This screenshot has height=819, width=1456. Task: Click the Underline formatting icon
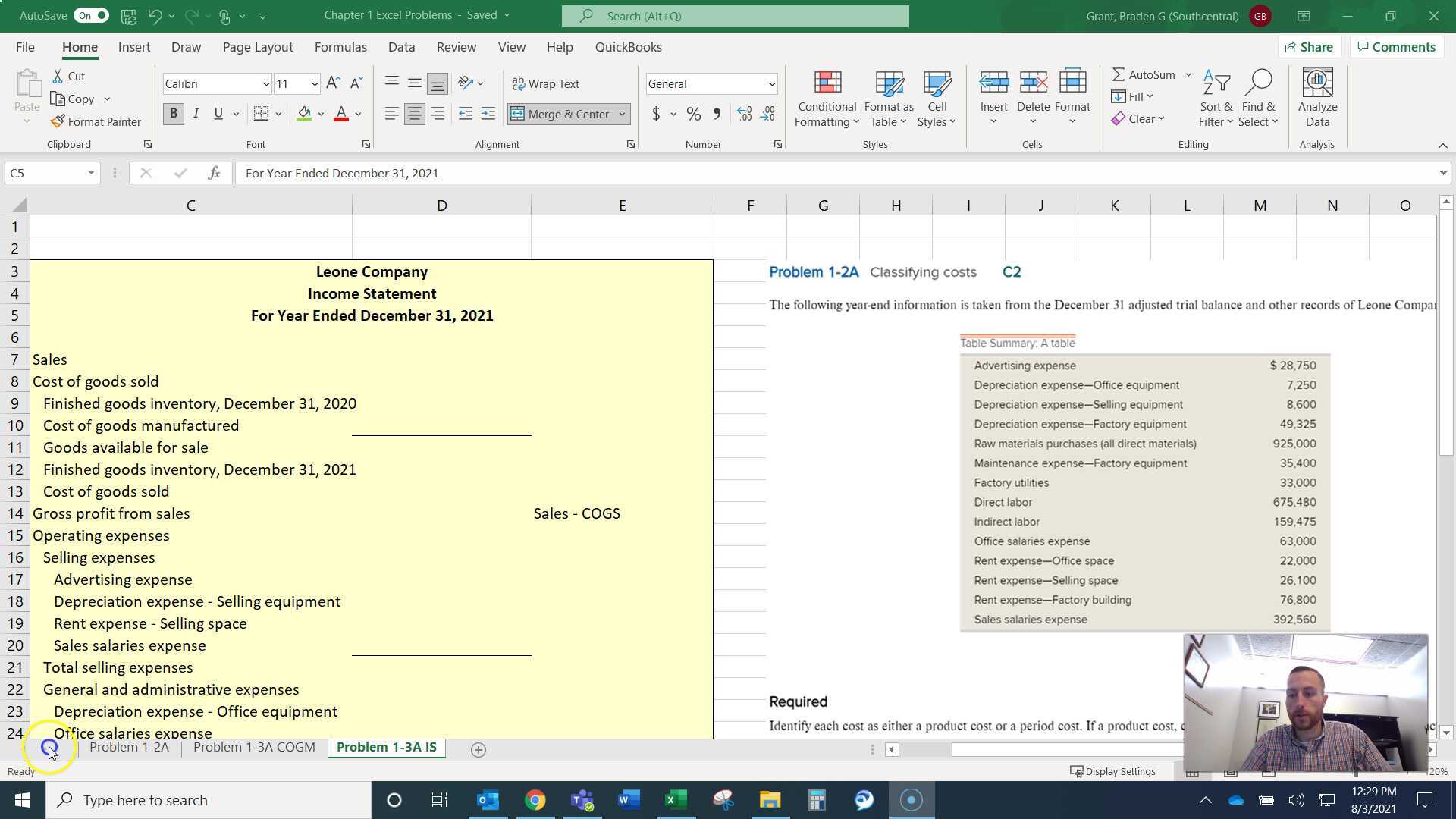point(218,113)
